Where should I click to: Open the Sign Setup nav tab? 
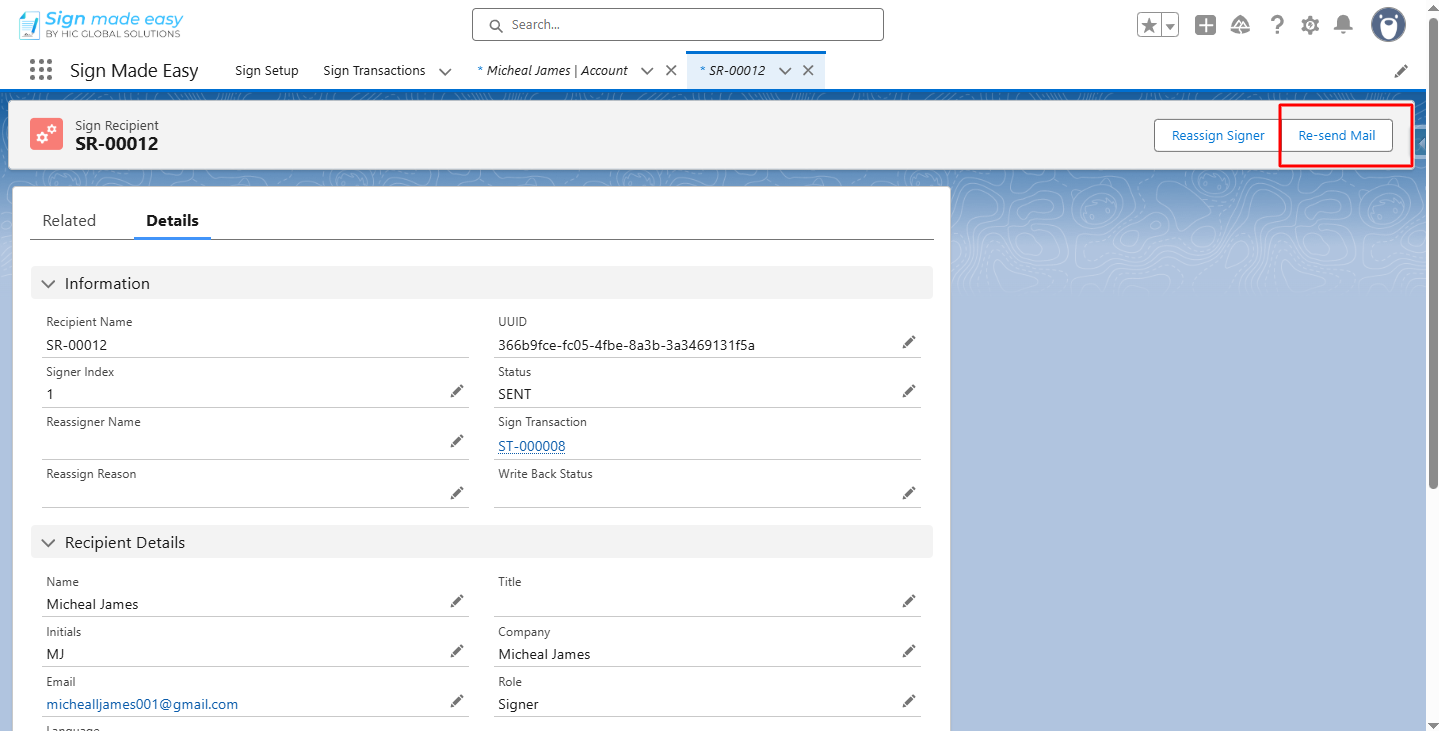267,71
